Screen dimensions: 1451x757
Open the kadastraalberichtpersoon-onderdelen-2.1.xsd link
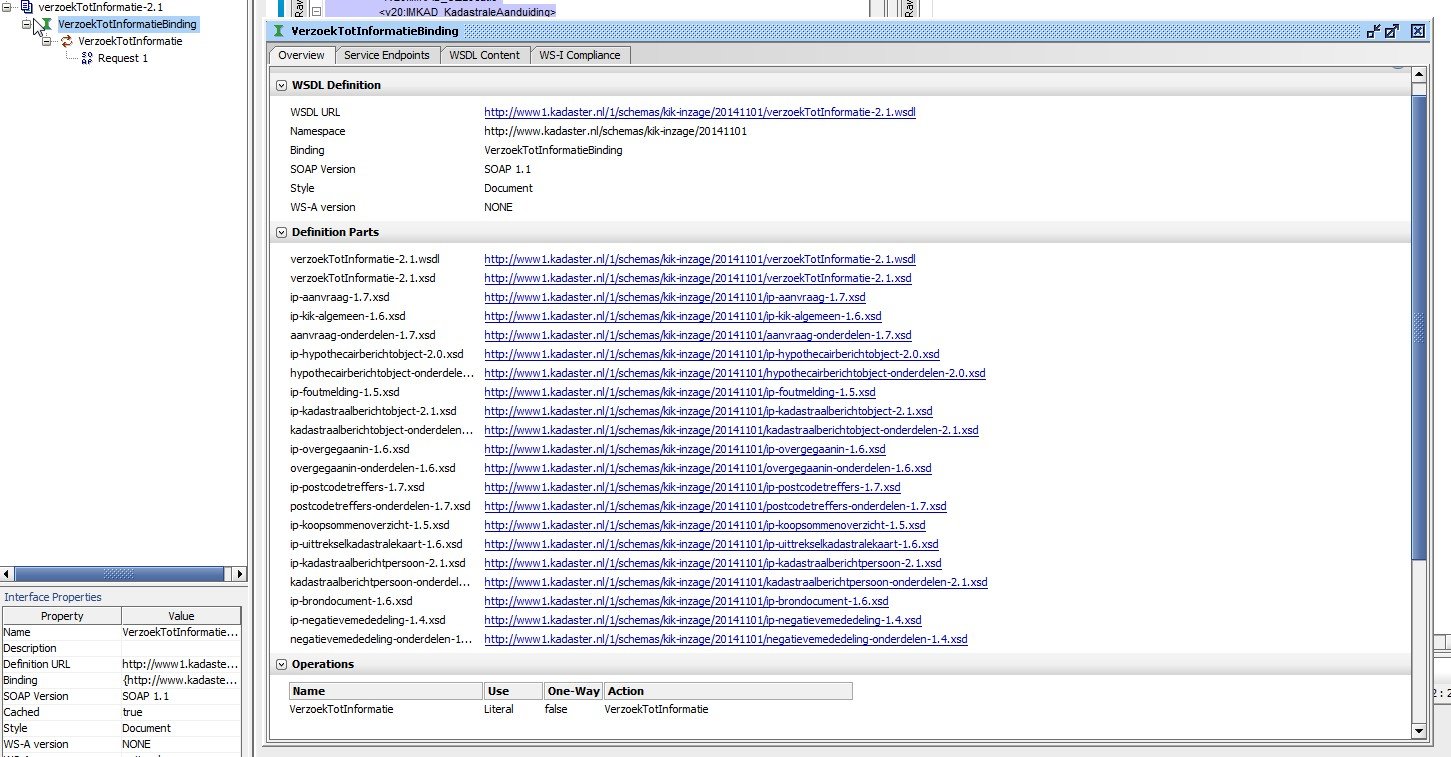736,582
